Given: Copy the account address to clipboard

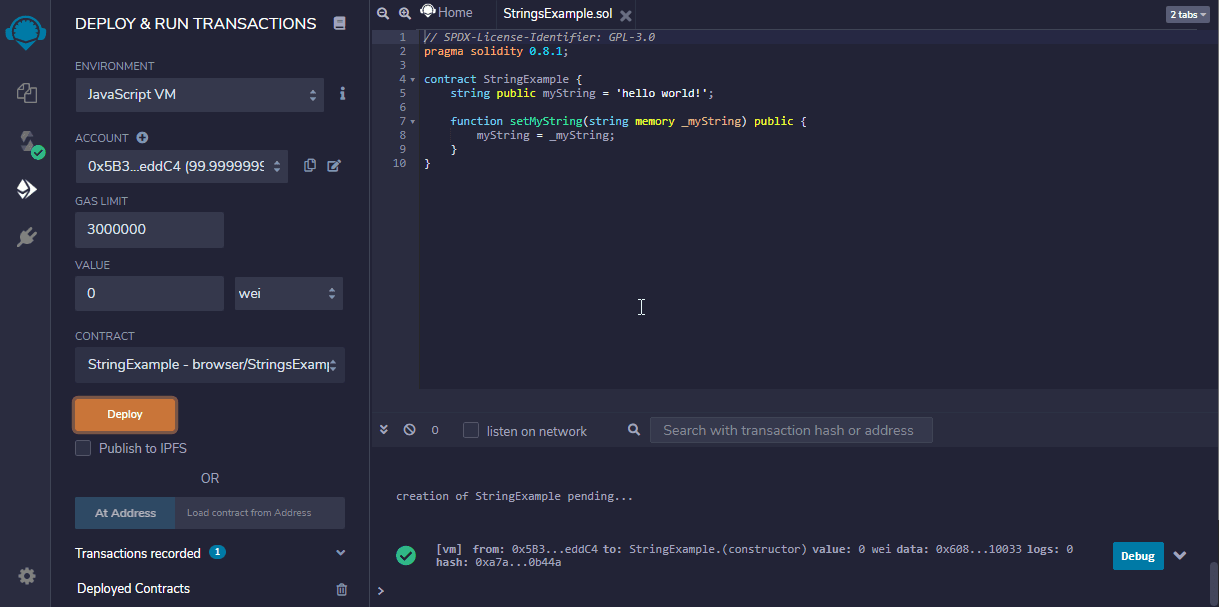Looking at the screenshot, I should tap(310, 165).
